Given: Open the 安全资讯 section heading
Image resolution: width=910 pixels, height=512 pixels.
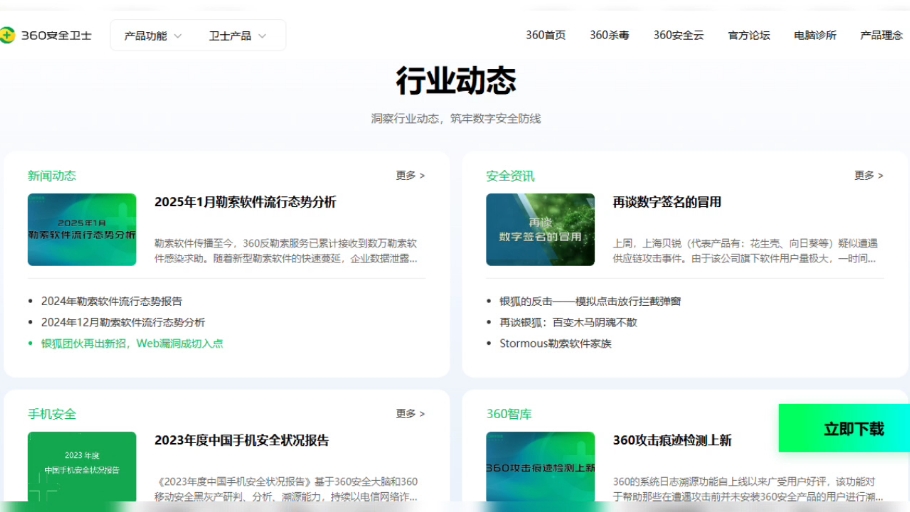Looking at the screenshot, I should [510, 175].
